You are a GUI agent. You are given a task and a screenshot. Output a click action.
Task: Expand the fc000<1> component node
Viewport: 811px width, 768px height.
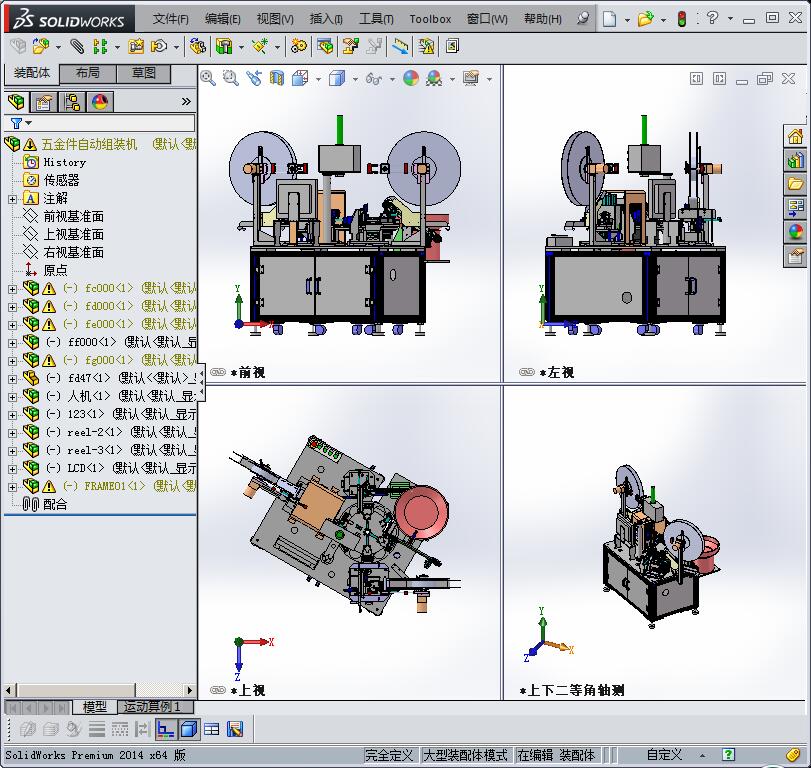12,289
